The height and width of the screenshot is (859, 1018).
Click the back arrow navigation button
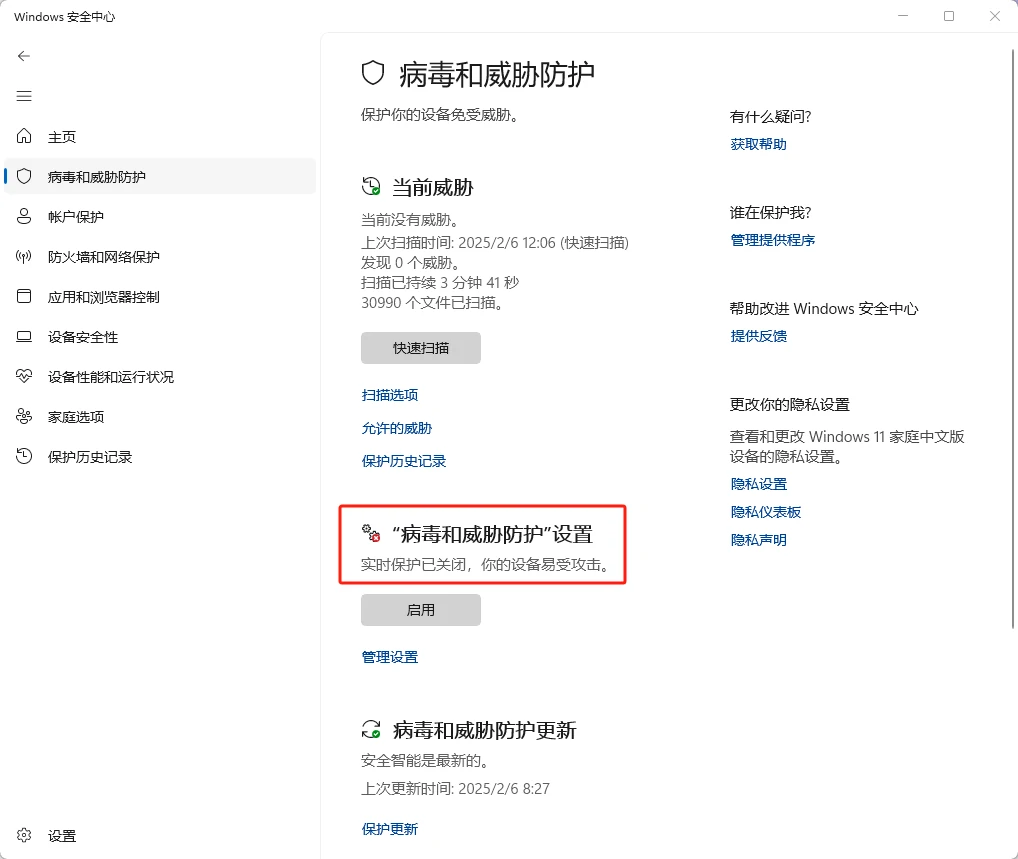click(x=24, y=56)
